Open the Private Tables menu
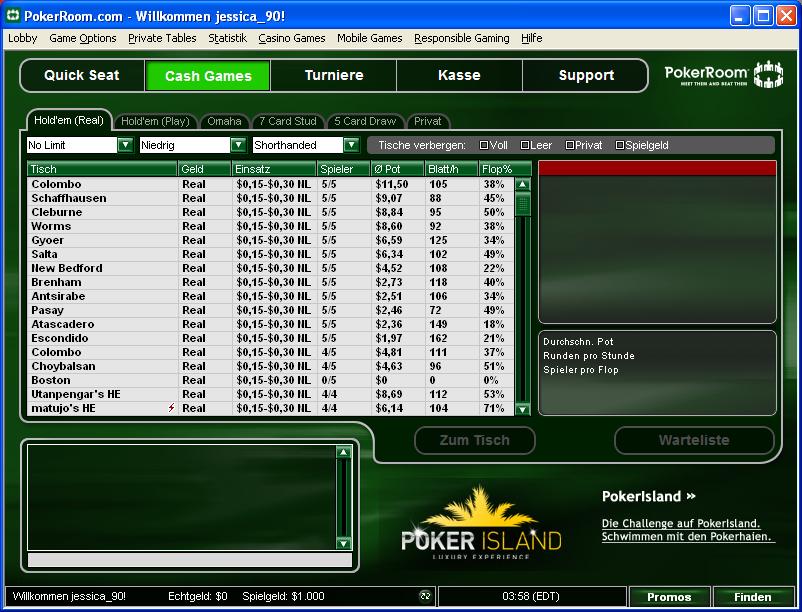The image size is (802, 612). tap(162, 38)
